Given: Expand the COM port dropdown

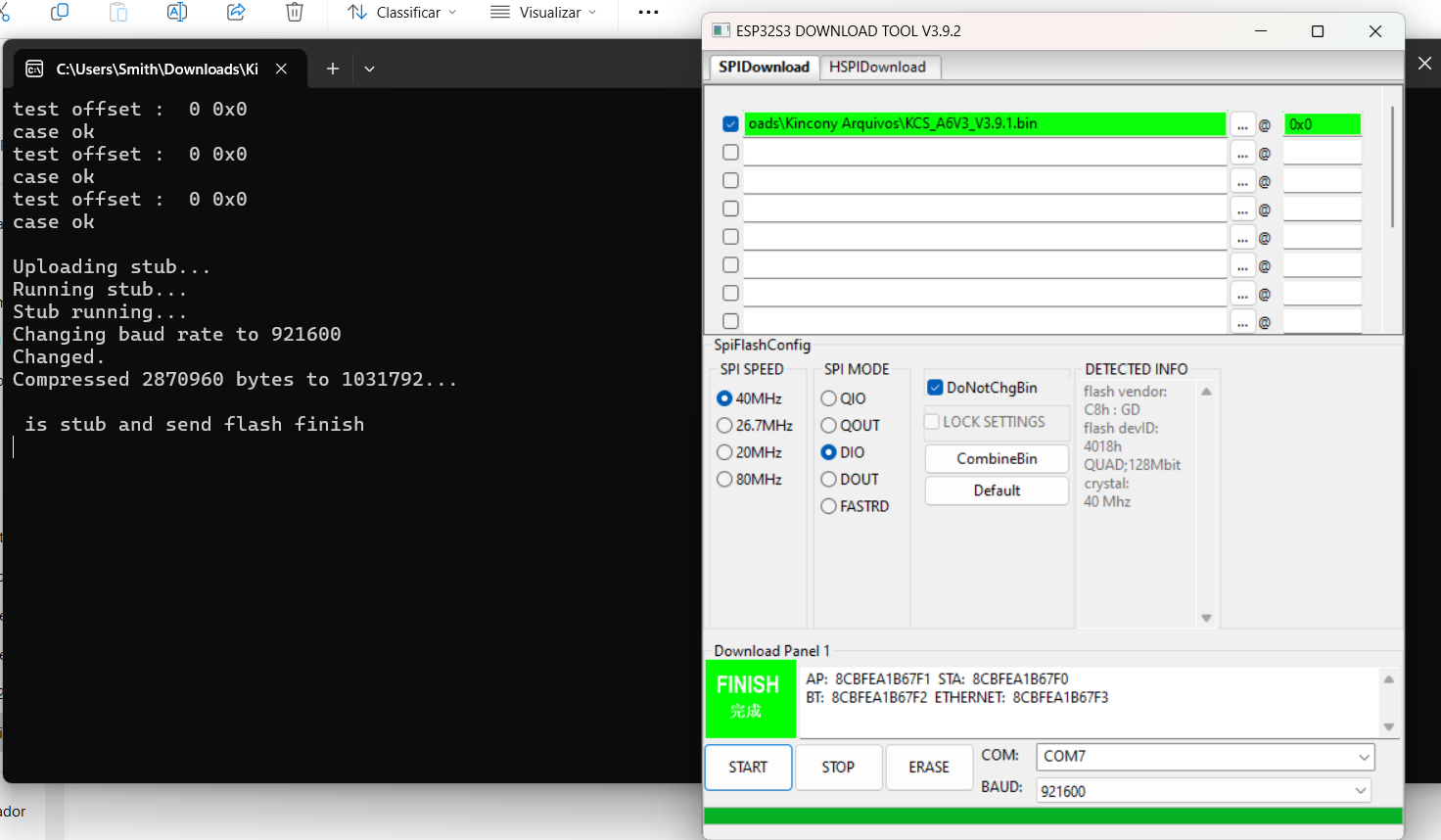Looking at the screenshot, I should (x=1364, y=757).
